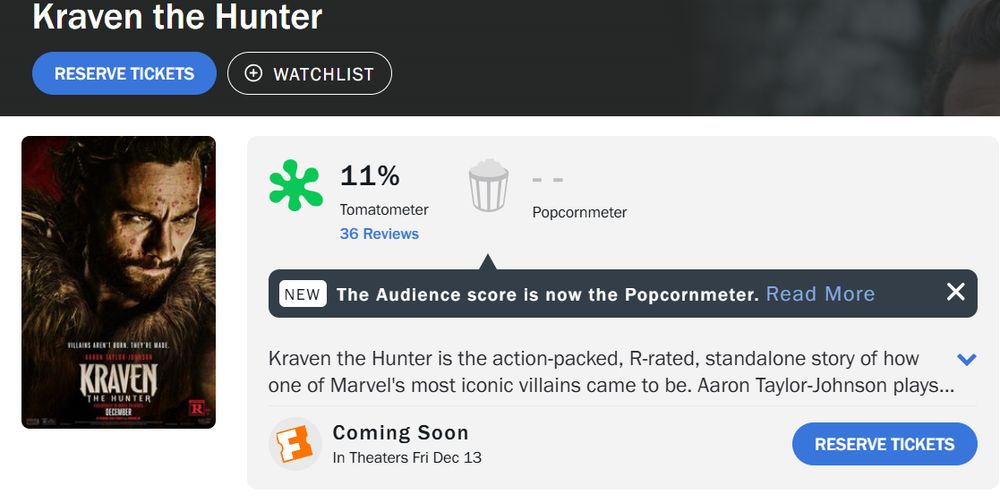Click the Coming Soon heading
1000x502 pixels.
400,433
